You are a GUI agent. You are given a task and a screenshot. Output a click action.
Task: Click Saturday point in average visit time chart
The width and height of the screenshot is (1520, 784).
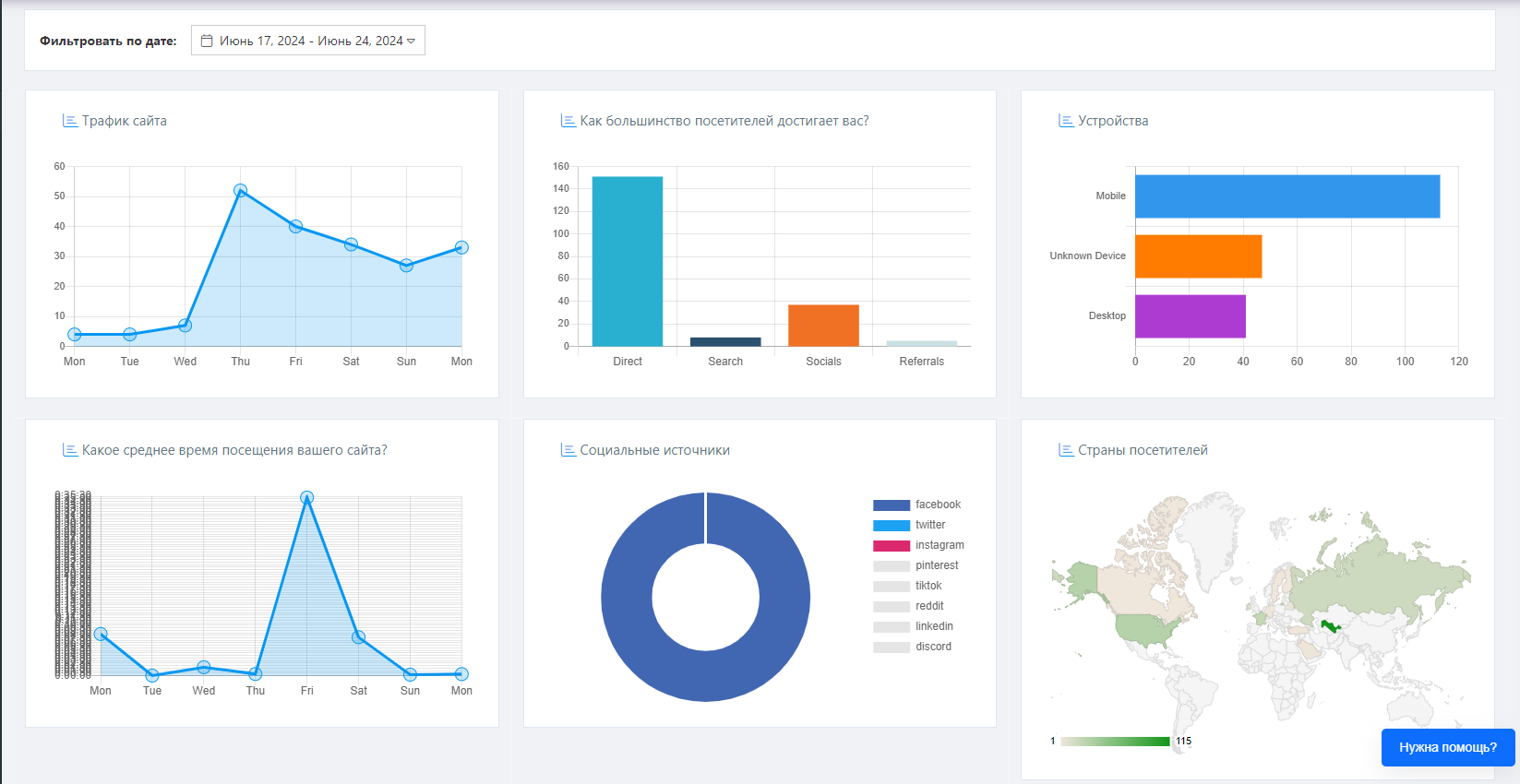[x=359, y=637]
